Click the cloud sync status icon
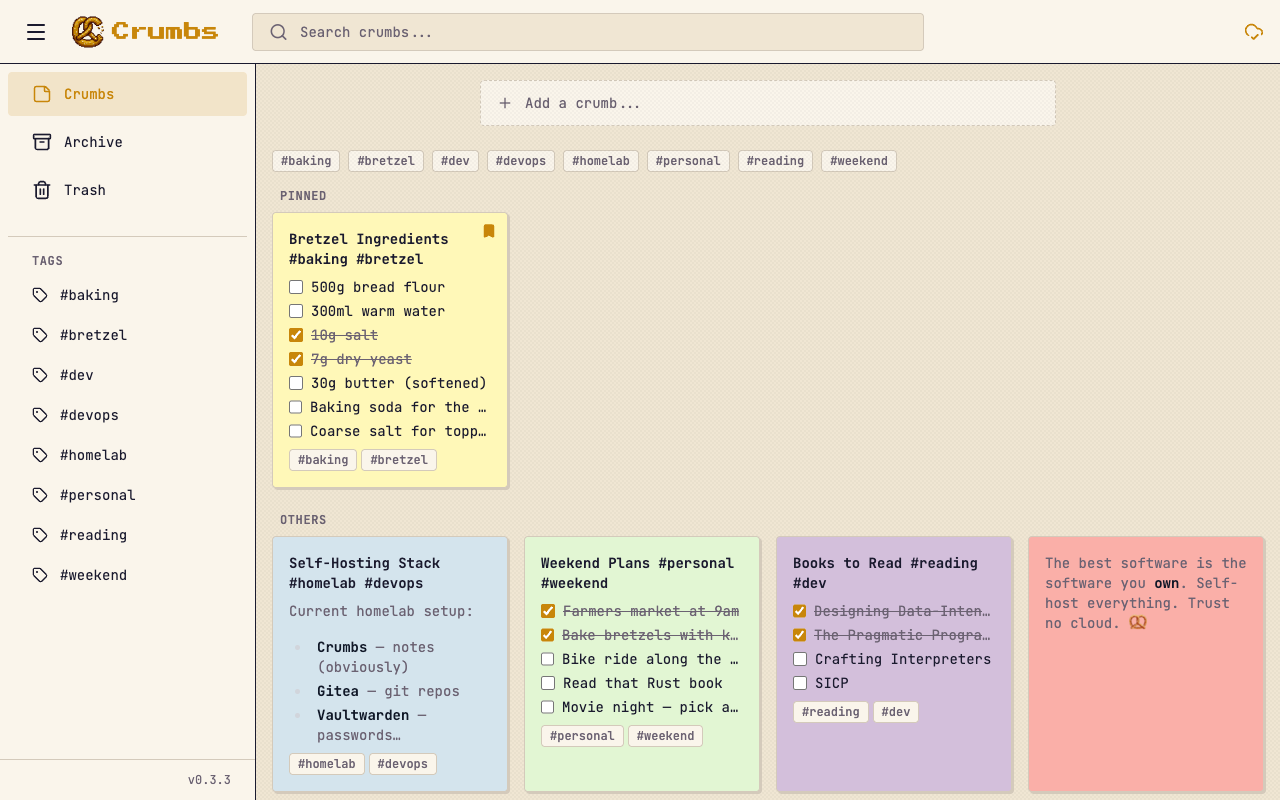The width and height of the screenshot is (1280, 800). click(1253, 32)
